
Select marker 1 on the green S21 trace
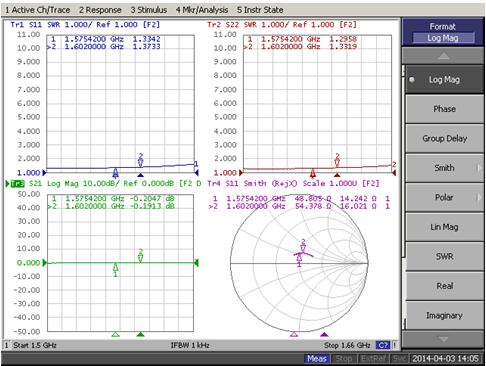[x=115, y=270]
